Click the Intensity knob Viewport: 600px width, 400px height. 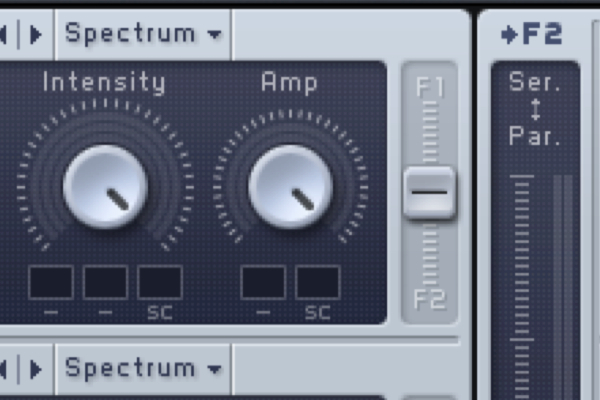click(x=106, y=187)
